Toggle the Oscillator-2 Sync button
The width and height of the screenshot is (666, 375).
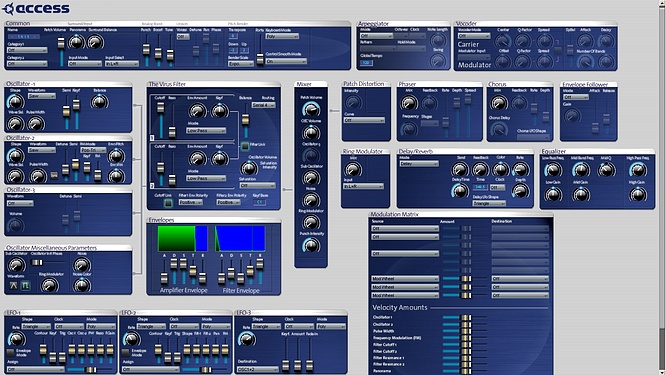[54, 175]
